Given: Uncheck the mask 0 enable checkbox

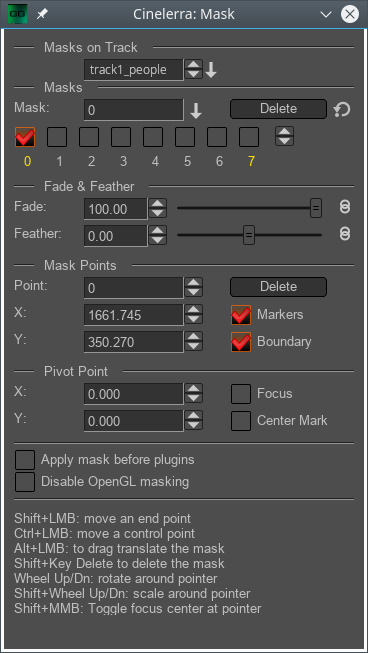Looking at the screenshot, I should point(25,137).
